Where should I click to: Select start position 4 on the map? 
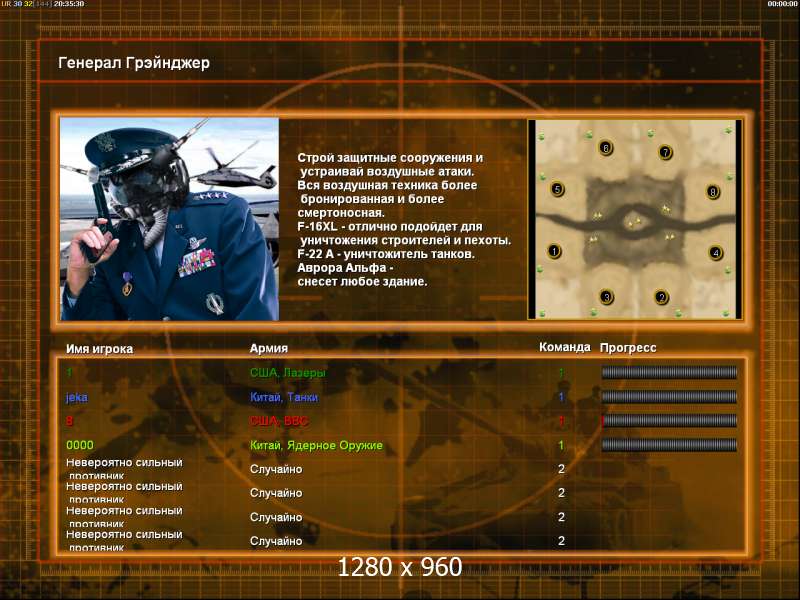click(716, 252)
